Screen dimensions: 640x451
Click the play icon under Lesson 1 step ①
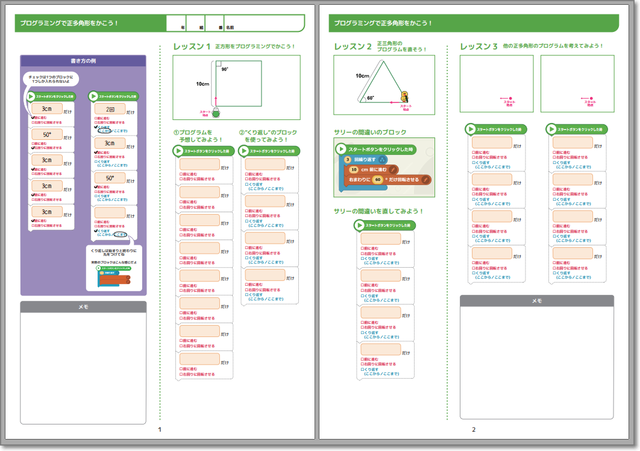point(178,151)
